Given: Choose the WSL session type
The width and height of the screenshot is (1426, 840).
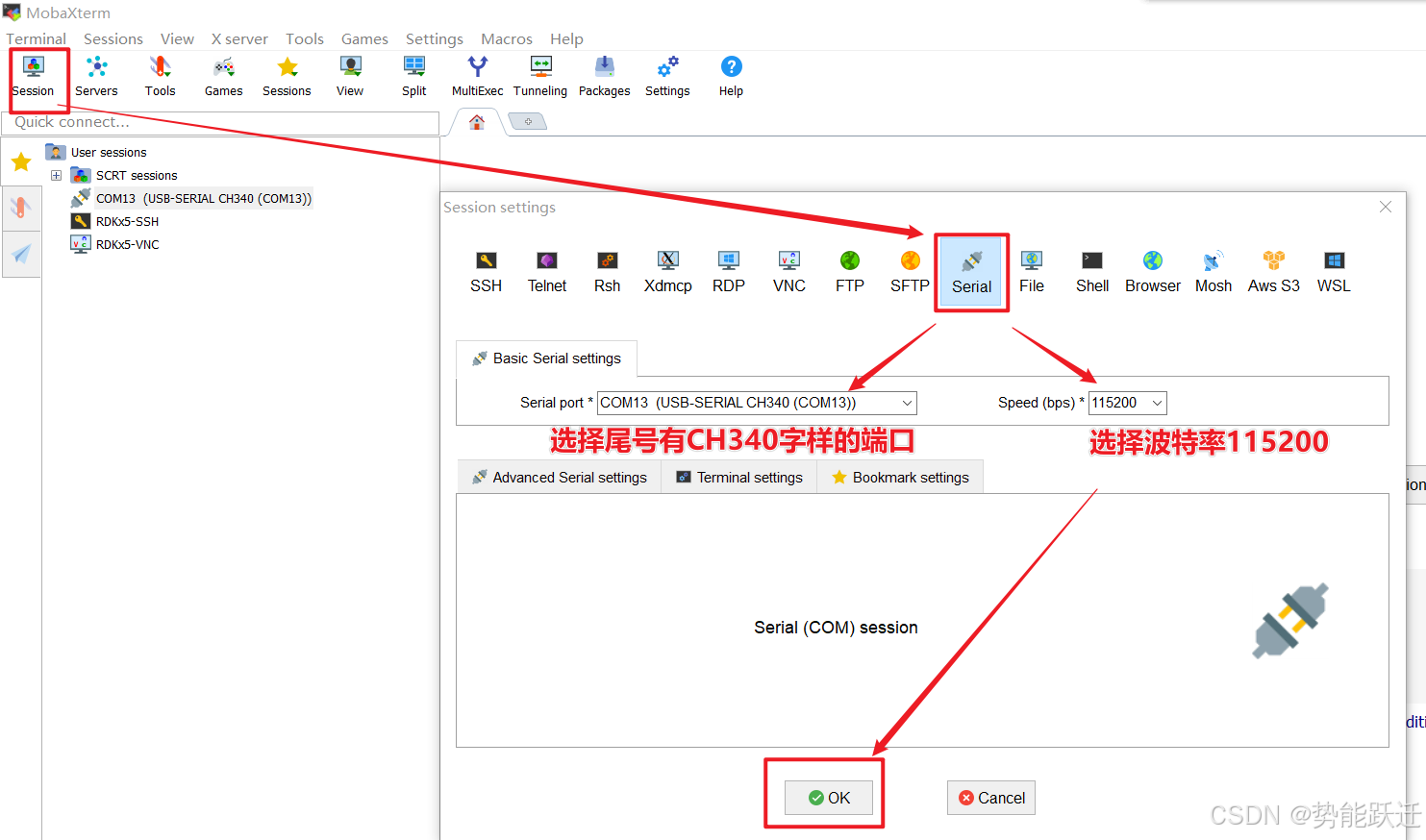Looking at the screenshot, I should [1334, 272].
